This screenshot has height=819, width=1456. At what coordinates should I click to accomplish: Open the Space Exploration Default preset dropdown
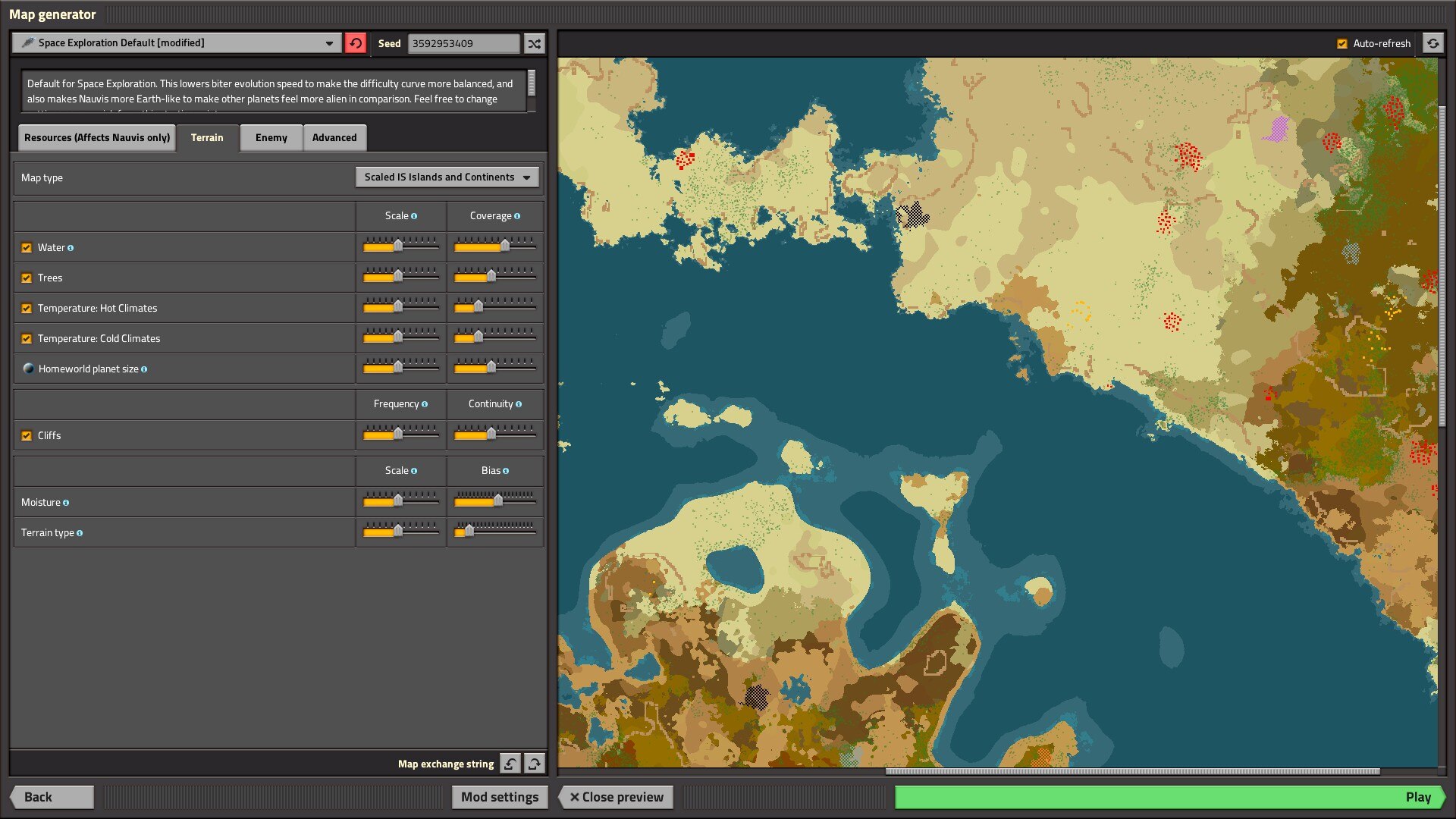coord(176,43)
